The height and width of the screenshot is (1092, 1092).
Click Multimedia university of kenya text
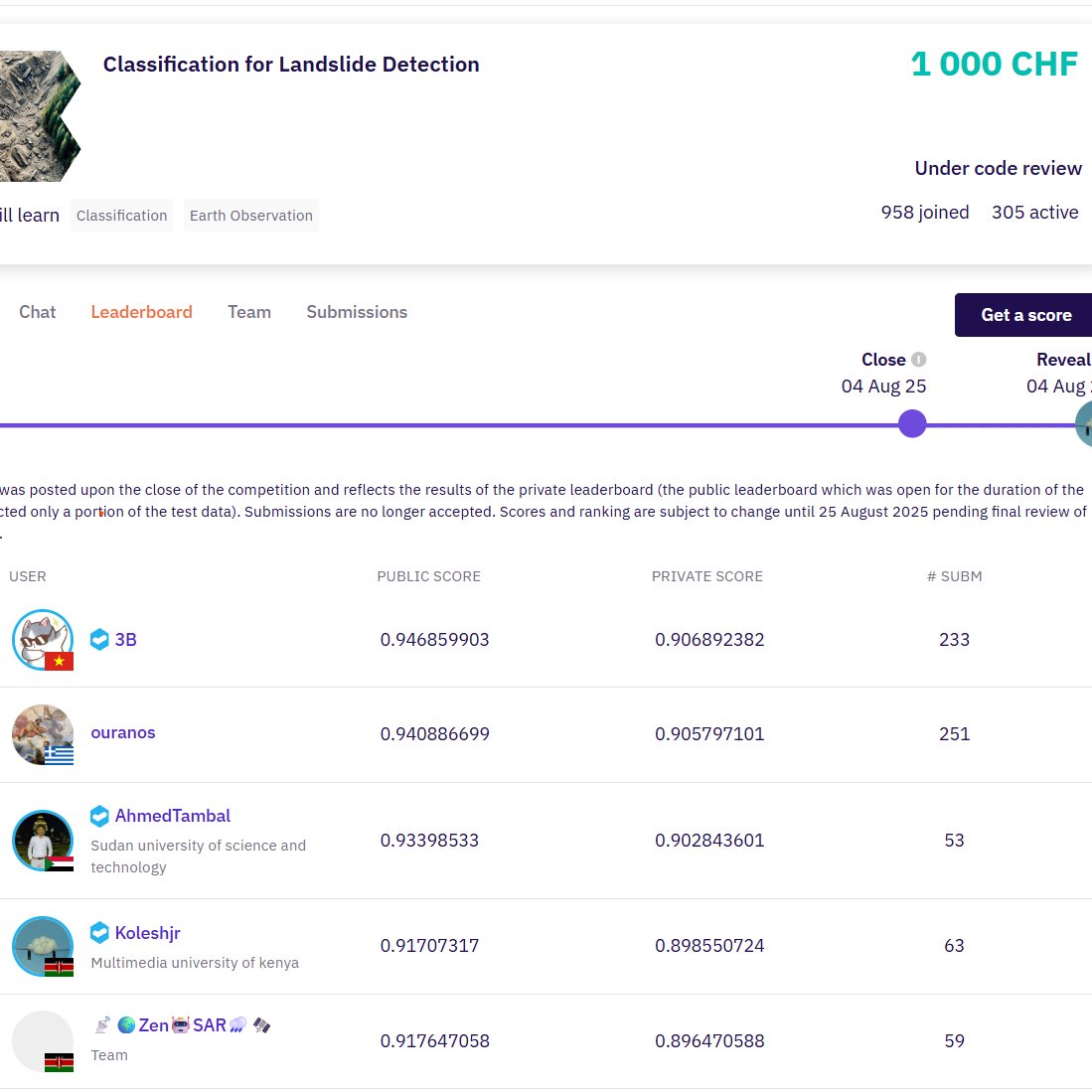tap(195, 963)
